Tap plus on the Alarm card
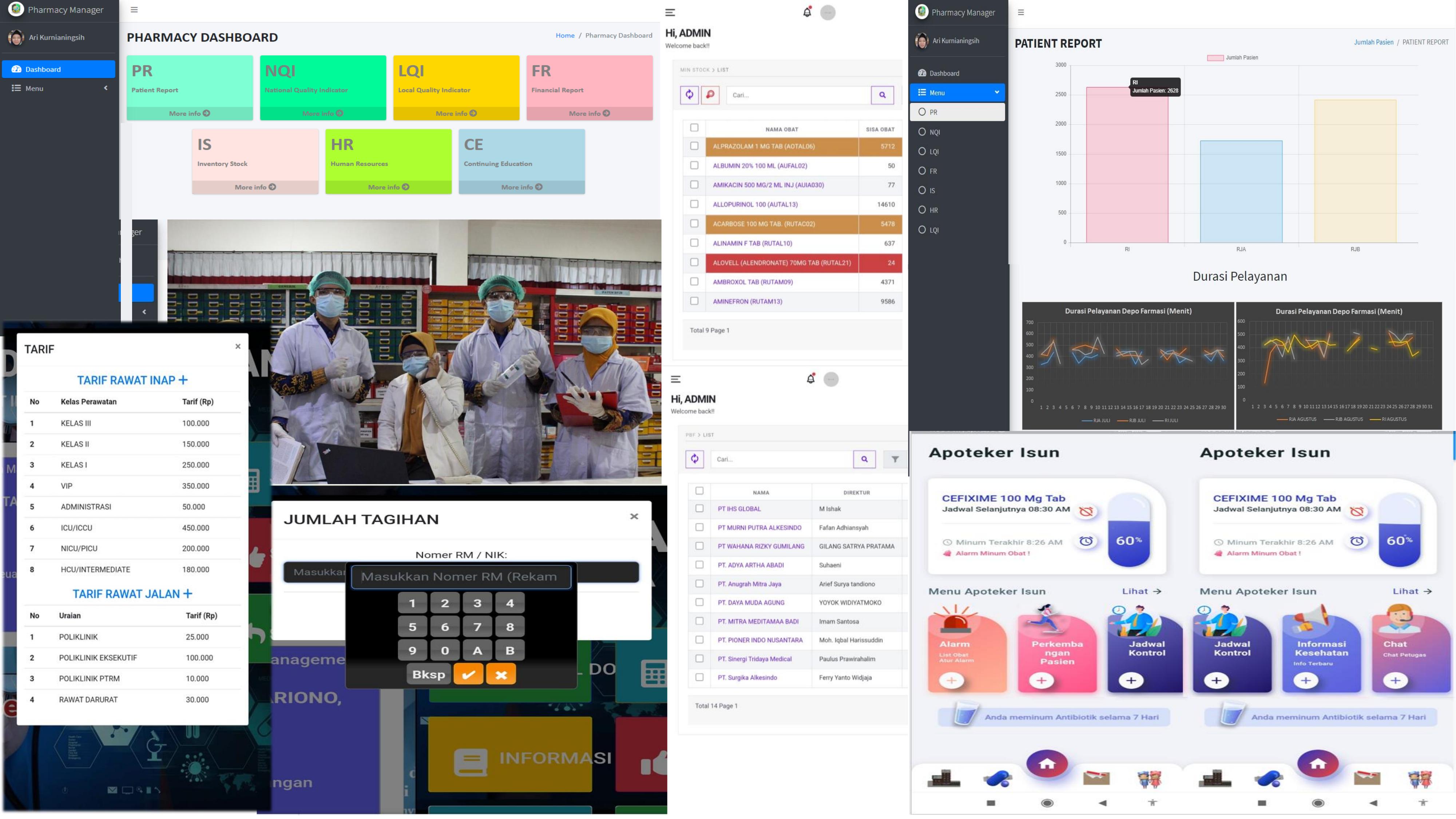Screen dimensions: 1456x819 (x=951, y=681)
